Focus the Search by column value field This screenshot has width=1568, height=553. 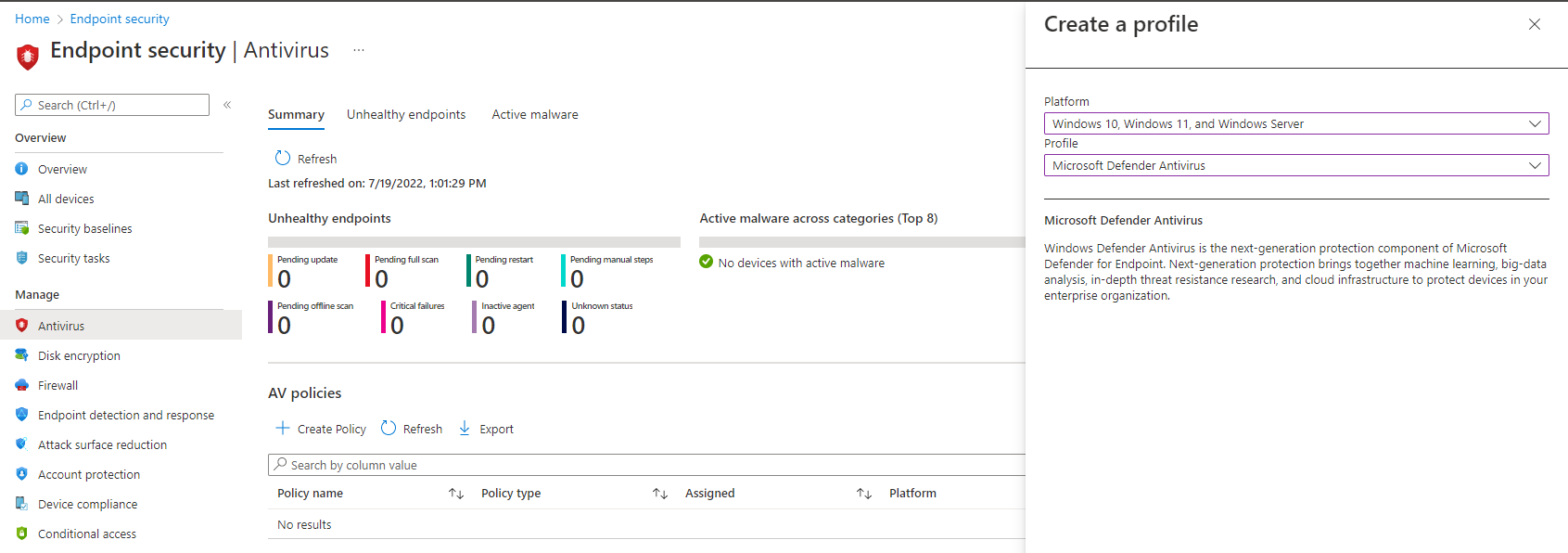pos(646,465)
